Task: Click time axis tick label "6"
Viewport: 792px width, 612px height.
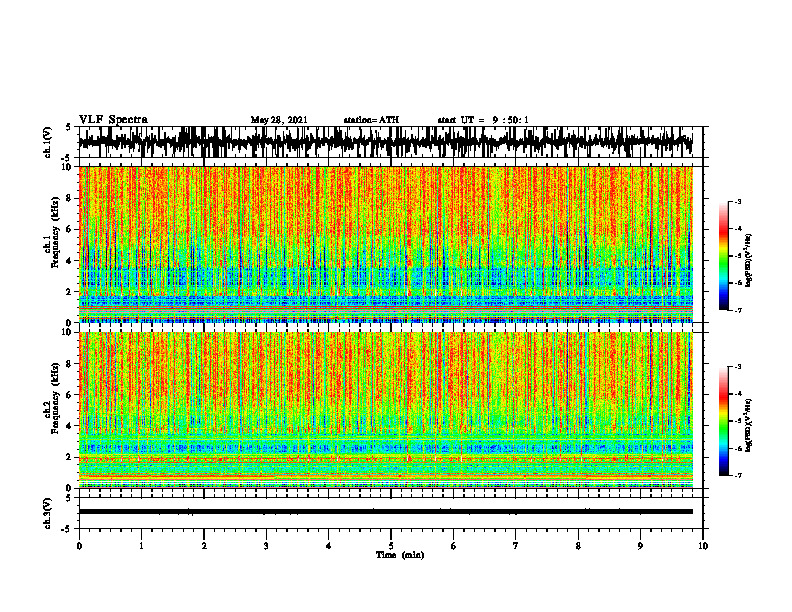Action: pyautogui.click(x=454, y=546)
